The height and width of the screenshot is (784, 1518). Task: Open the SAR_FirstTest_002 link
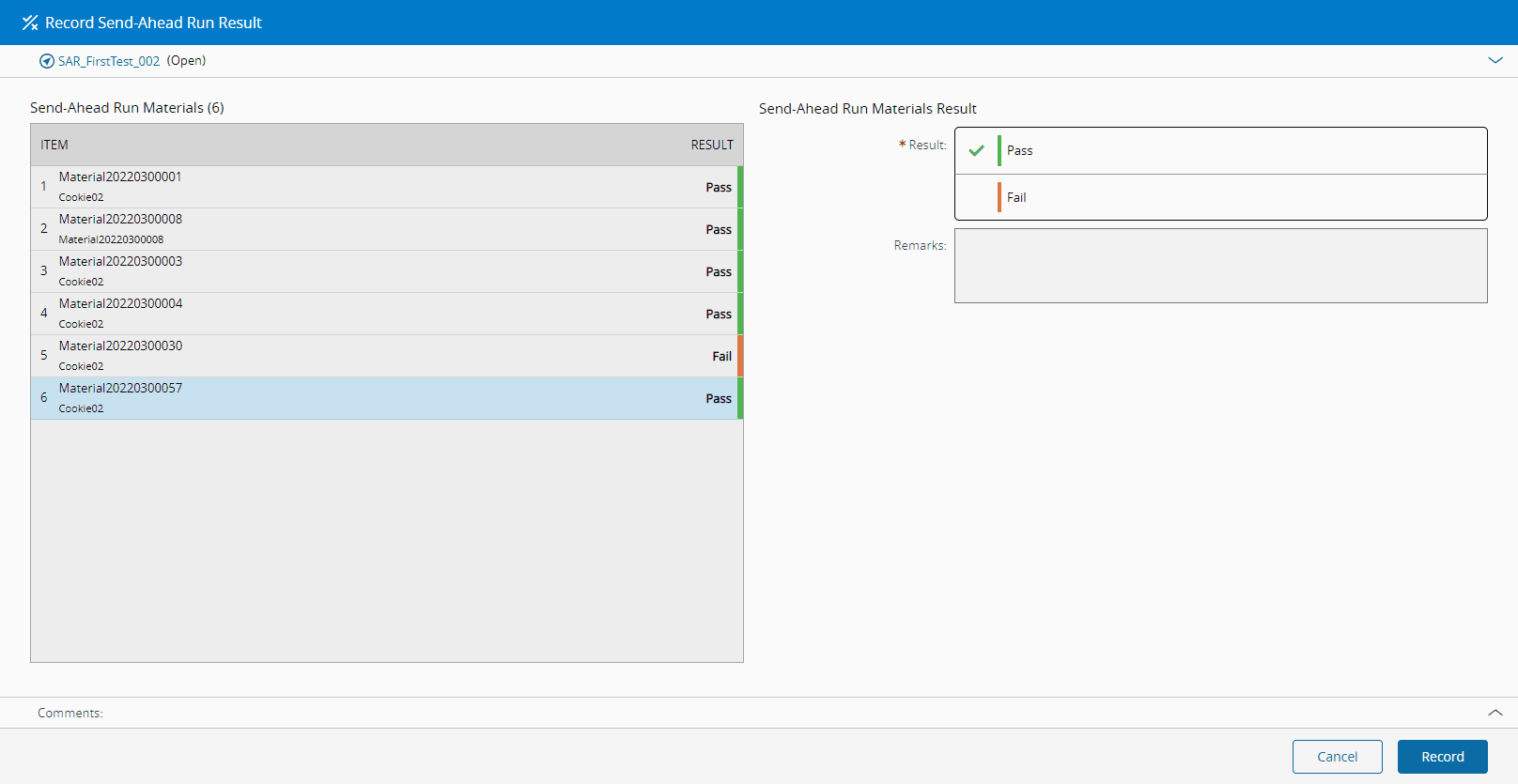click(109, 61)
